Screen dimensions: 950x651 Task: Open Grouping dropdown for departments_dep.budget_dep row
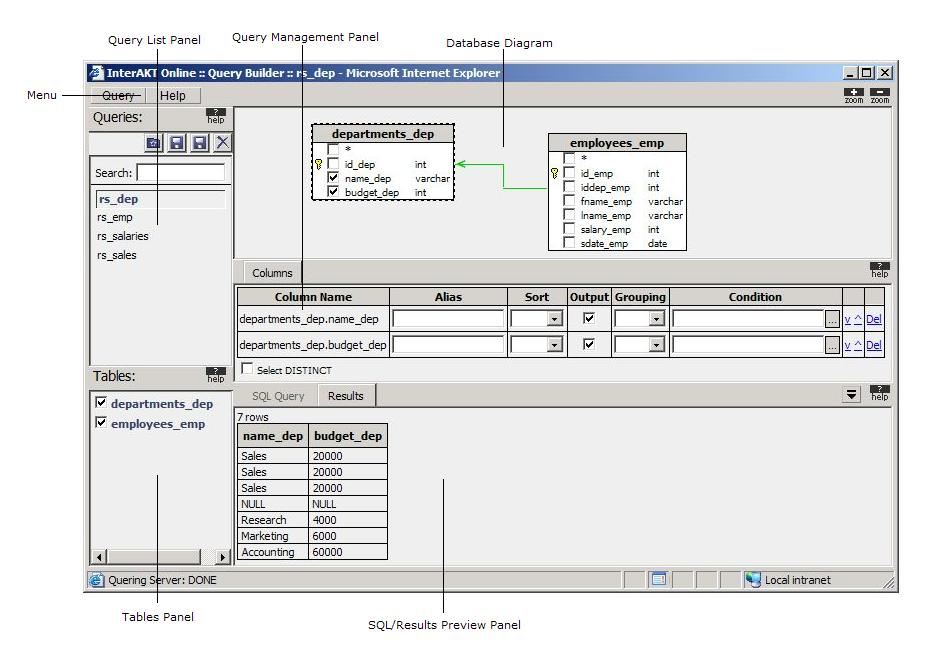tap(656, 345)
